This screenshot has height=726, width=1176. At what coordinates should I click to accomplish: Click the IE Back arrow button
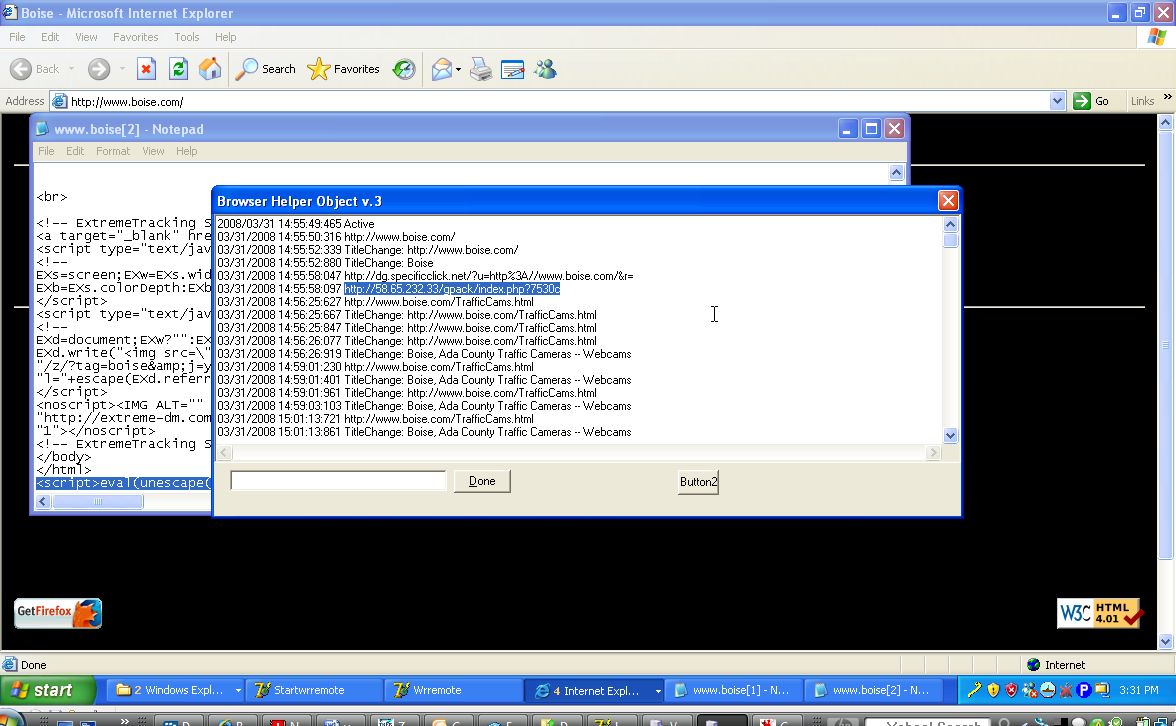pos(34,69)
